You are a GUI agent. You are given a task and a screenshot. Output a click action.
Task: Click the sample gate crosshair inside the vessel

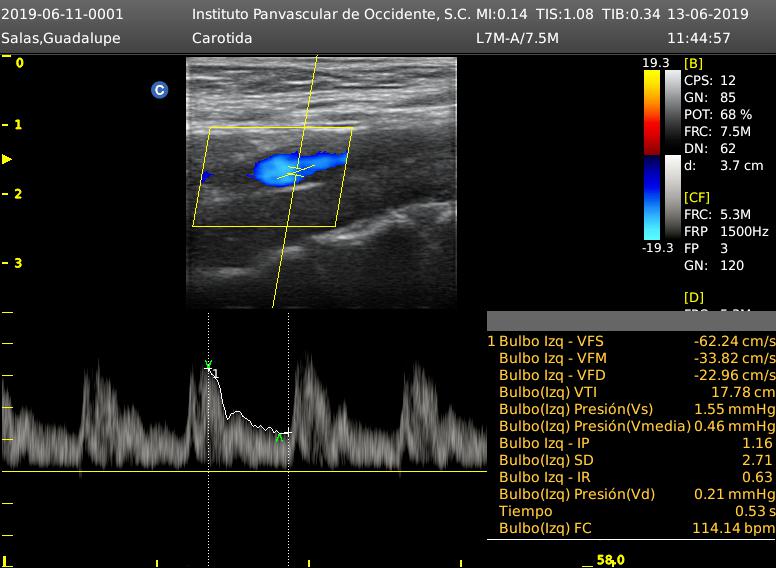tap(295, 172)
